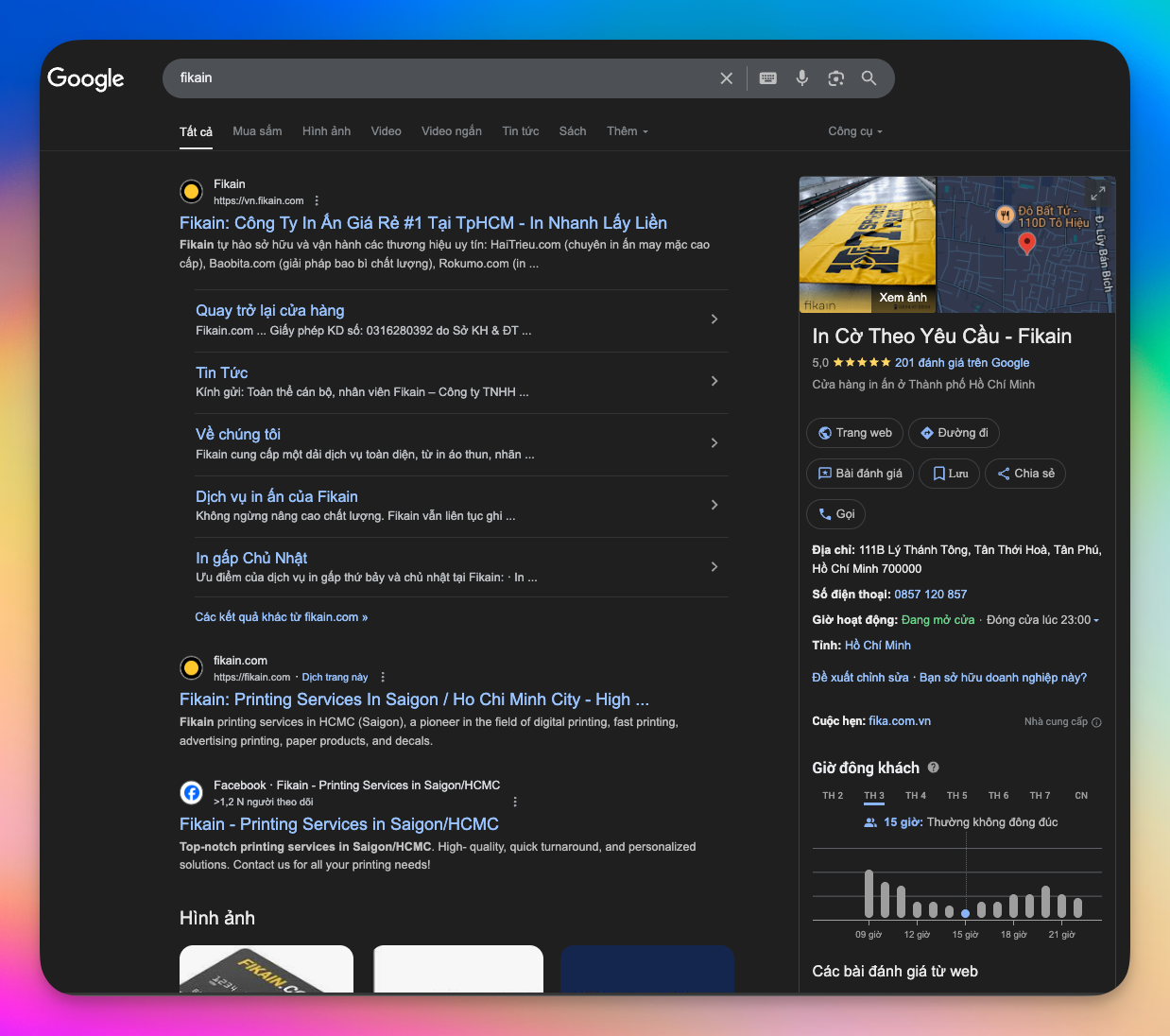Select TH 4 in popular times
The width and height of the screenshot is (1170, 1036).
point(915,796)
